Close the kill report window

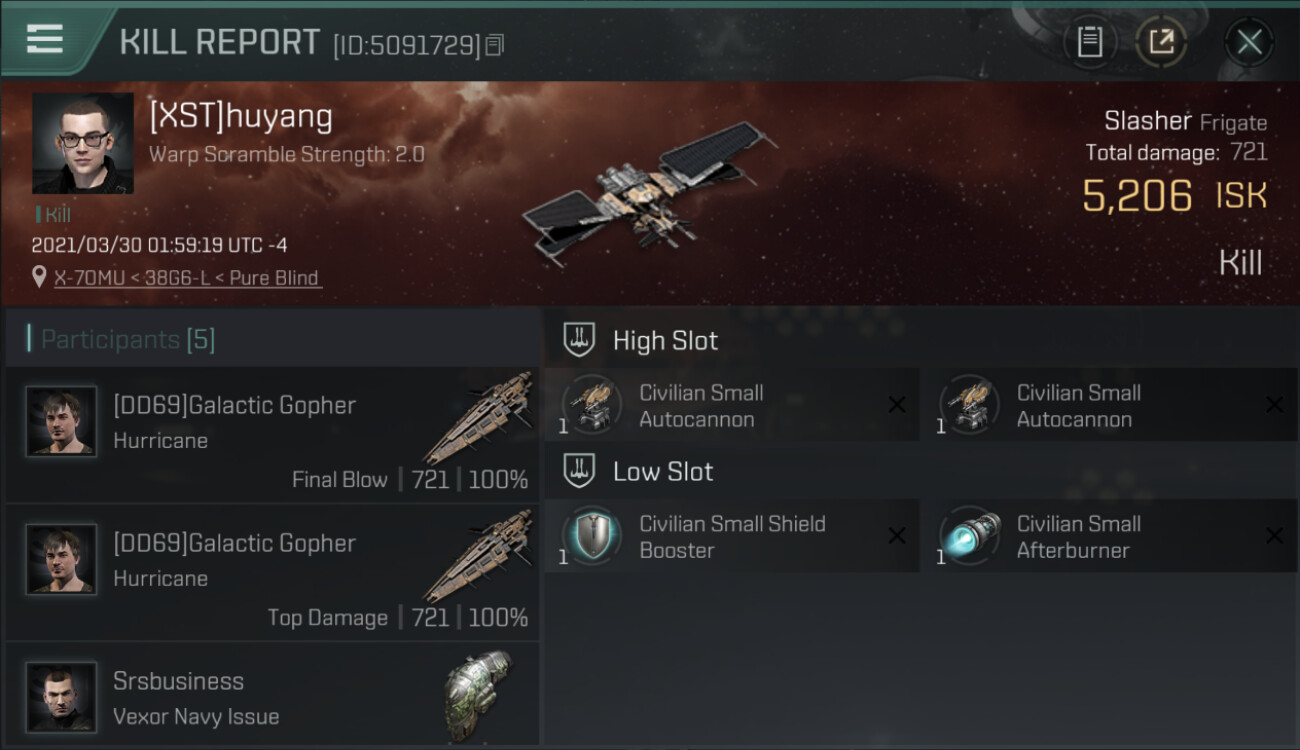[1249, 42]
